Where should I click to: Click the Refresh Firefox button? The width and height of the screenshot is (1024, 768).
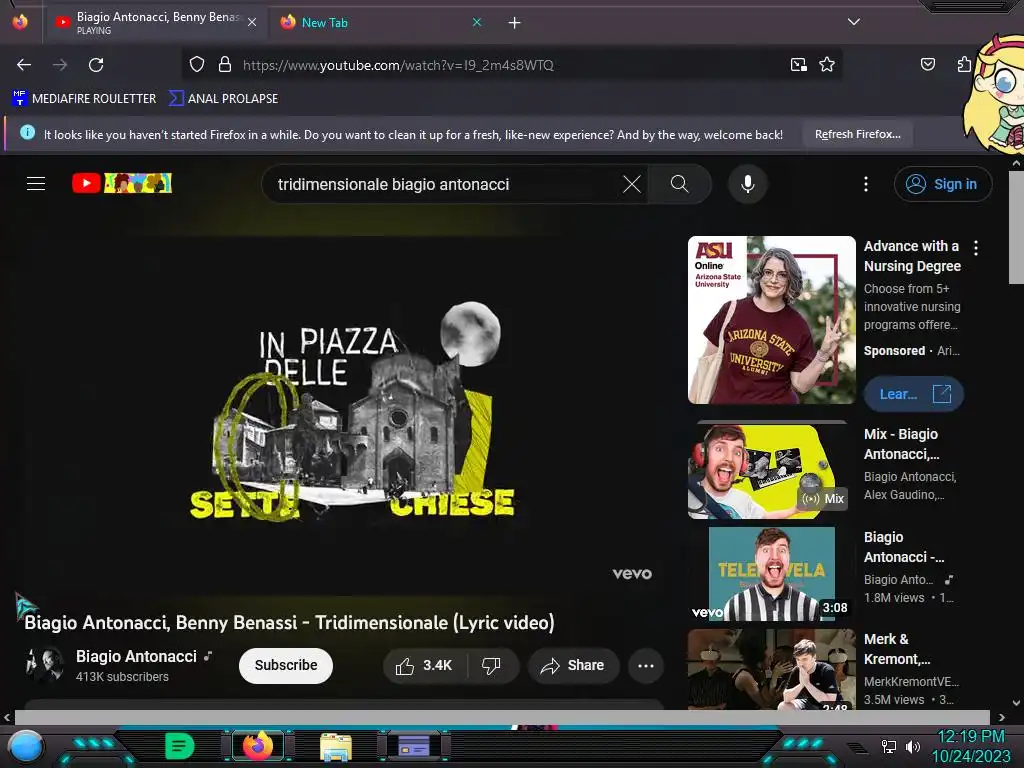coord(857,134)
